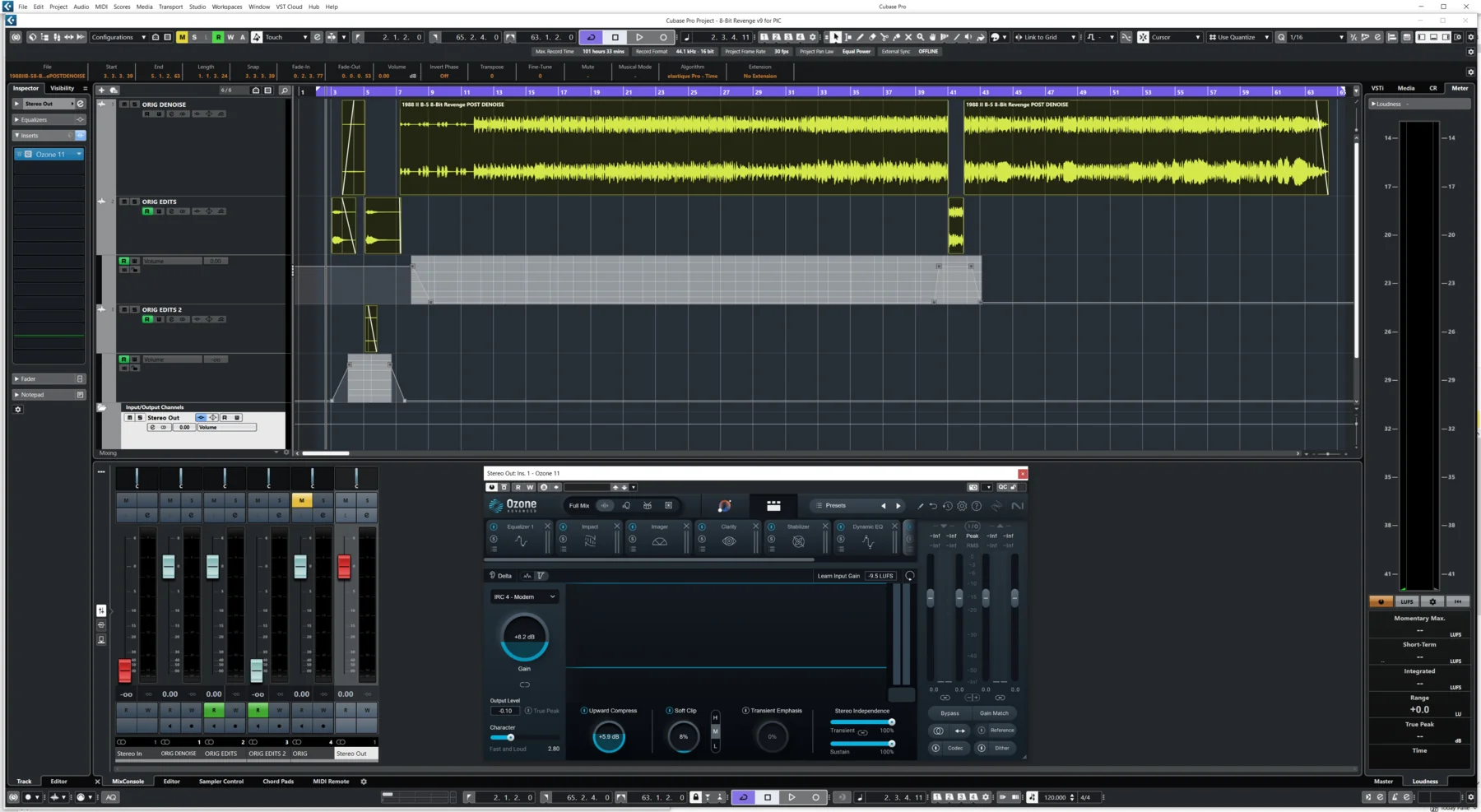Screen dimensions: 1481x812
Task: Select the Split tool in the toolbar
Action: pos(884,37)
